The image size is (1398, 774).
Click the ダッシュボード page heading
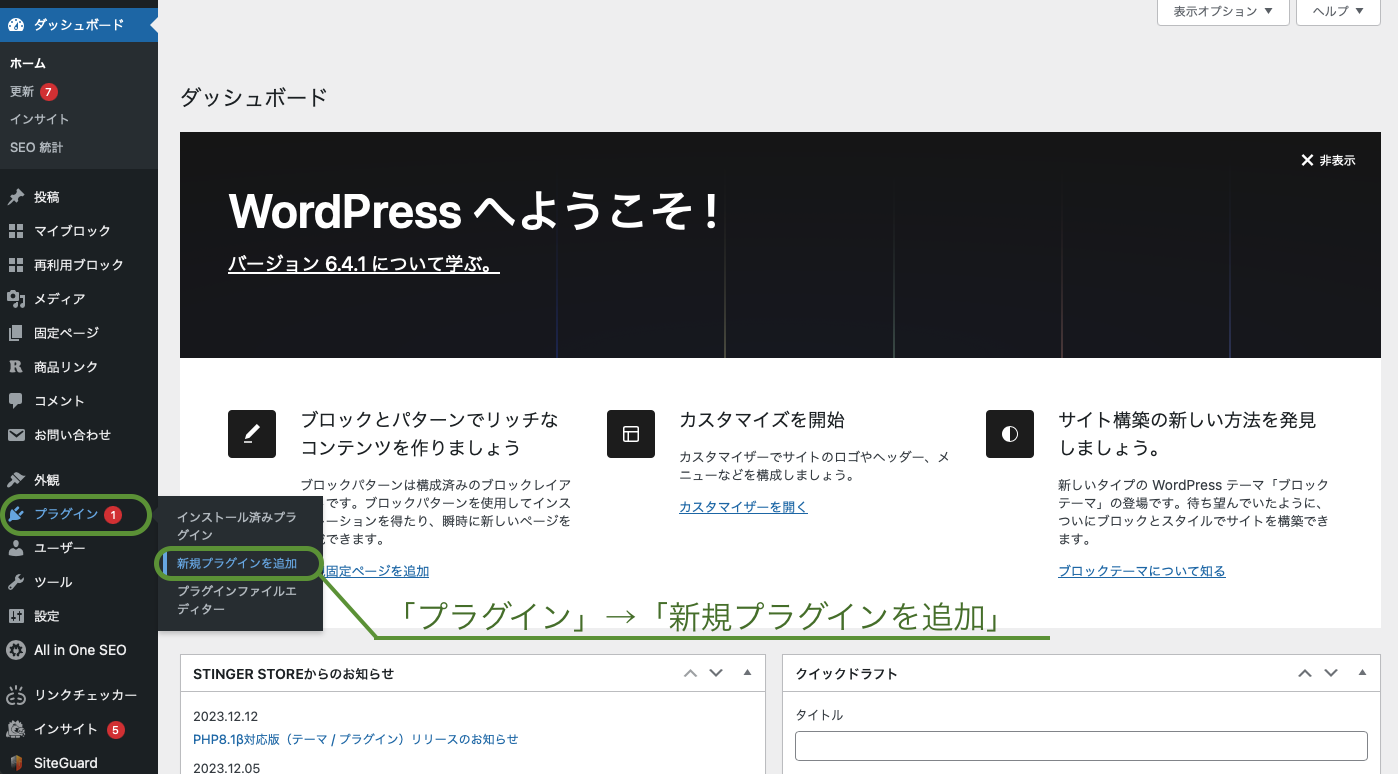click(254, 97)
